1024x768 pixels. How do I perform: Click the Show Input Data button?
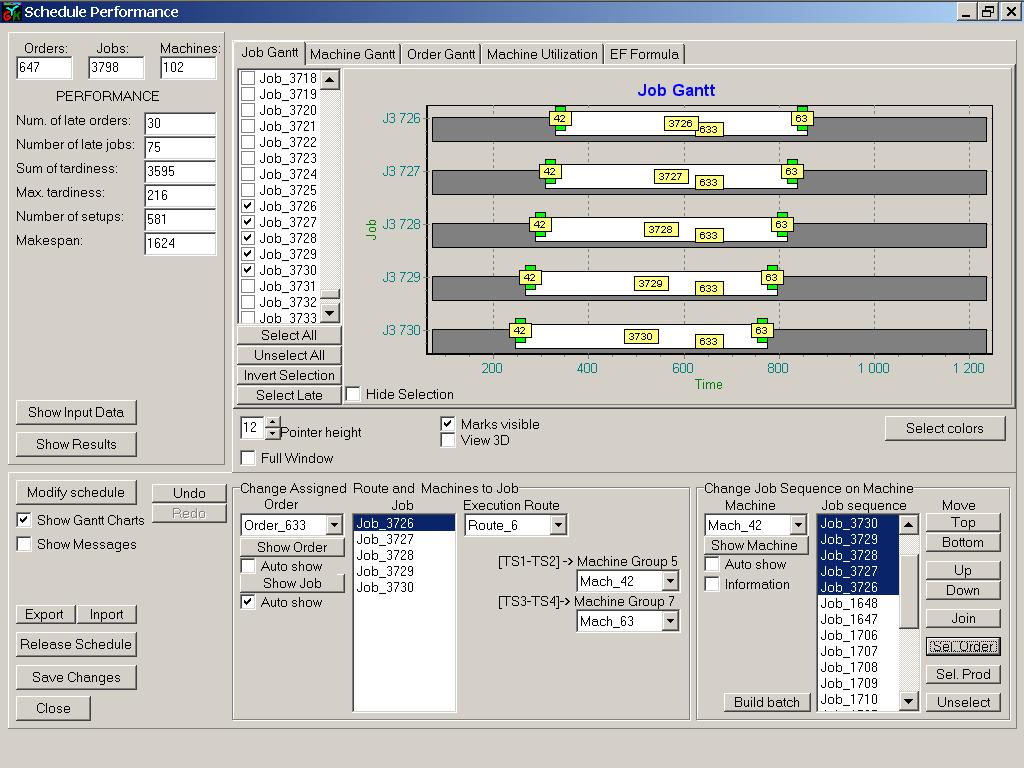(x=76, y=413)
